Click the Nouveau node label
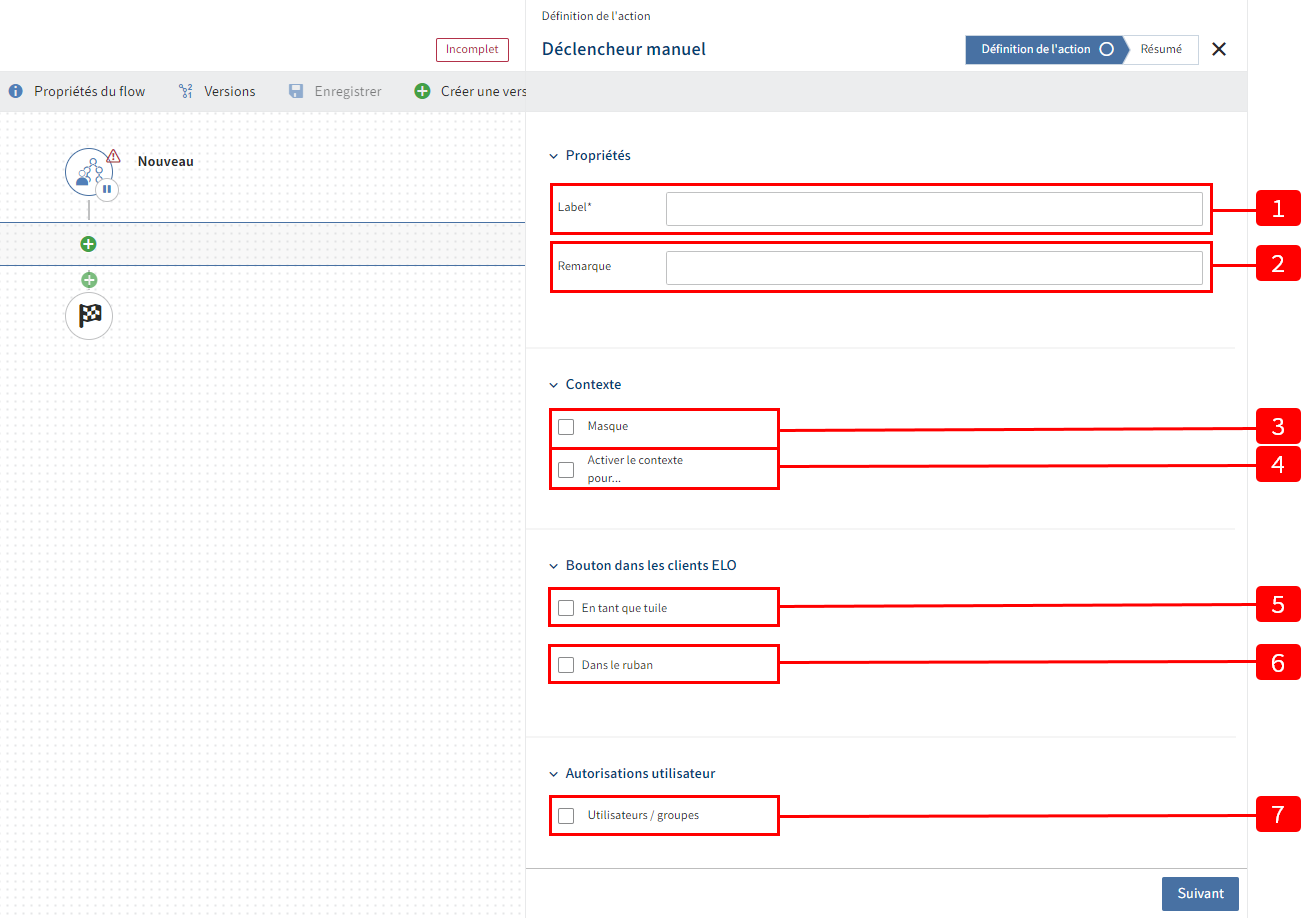 click(x=166, y=161)
